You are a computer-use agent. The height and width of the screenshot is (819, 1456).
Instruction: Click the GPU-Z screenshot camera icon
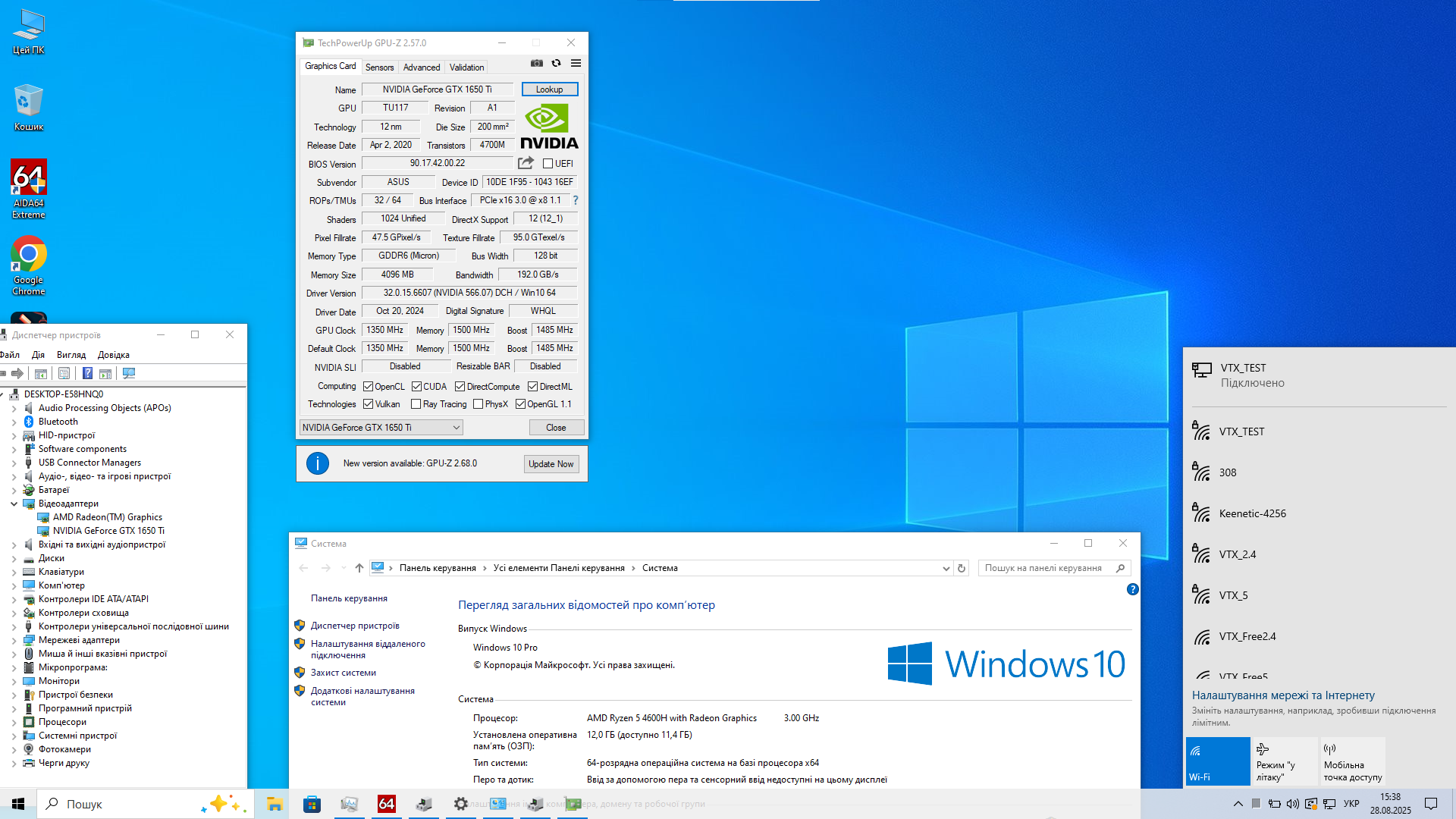537,63
